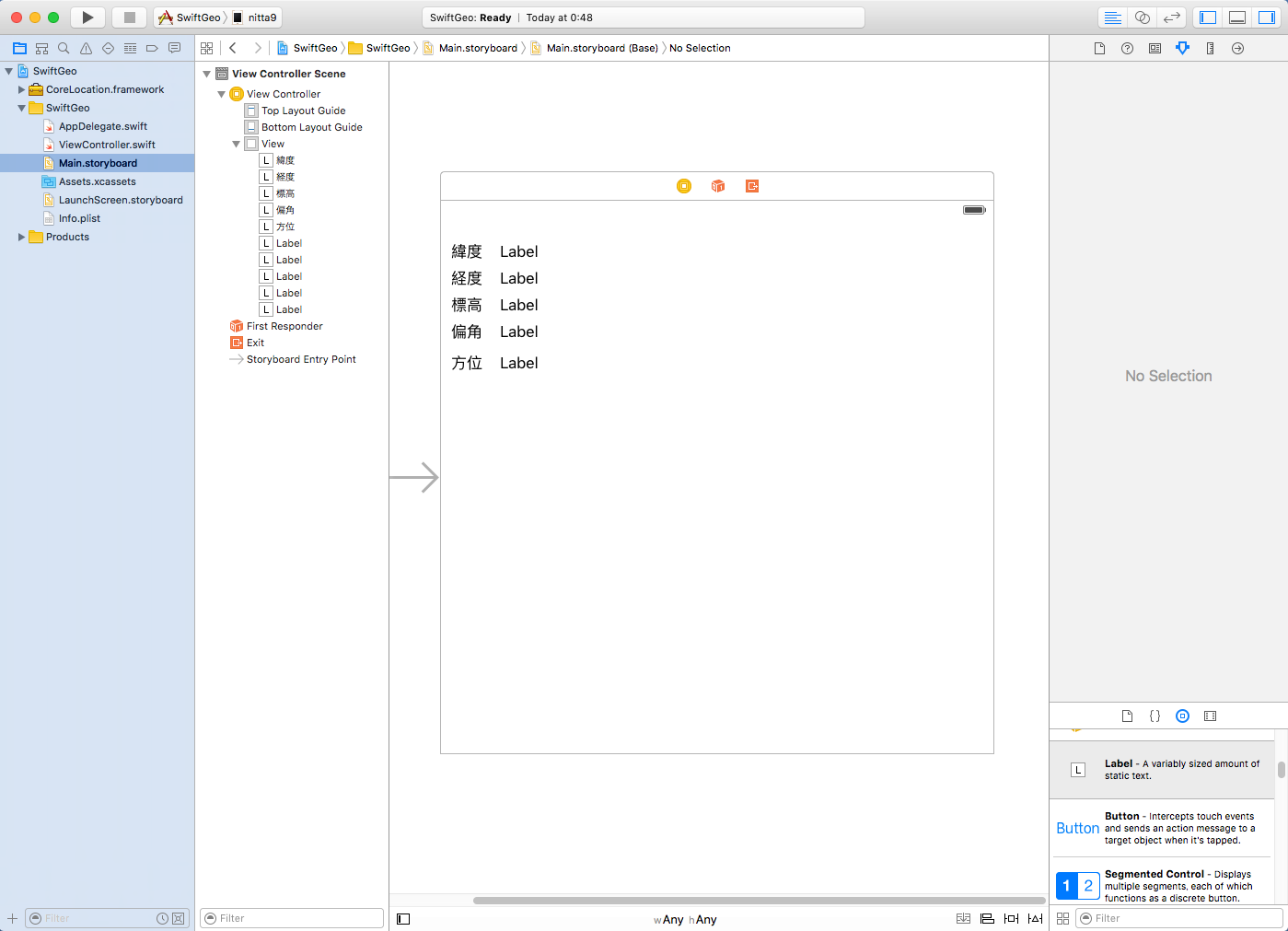Show the Object library
This screenshot has width=1288, height=931.
tap(1182, 716)
